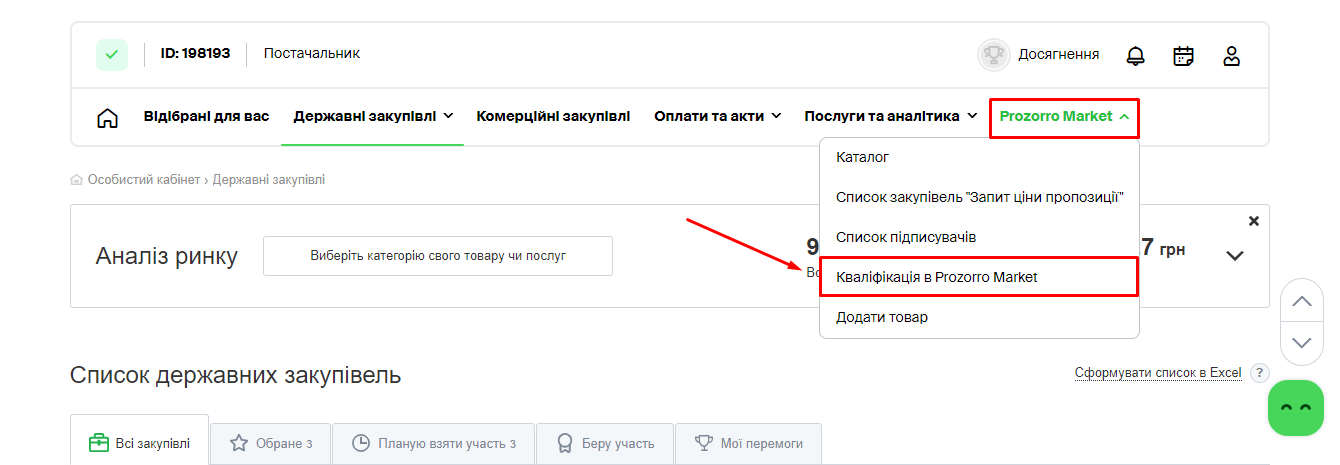Open the calendar icon in header
This screenshot has height=465, width=1340.
(x=1183, y=56)
